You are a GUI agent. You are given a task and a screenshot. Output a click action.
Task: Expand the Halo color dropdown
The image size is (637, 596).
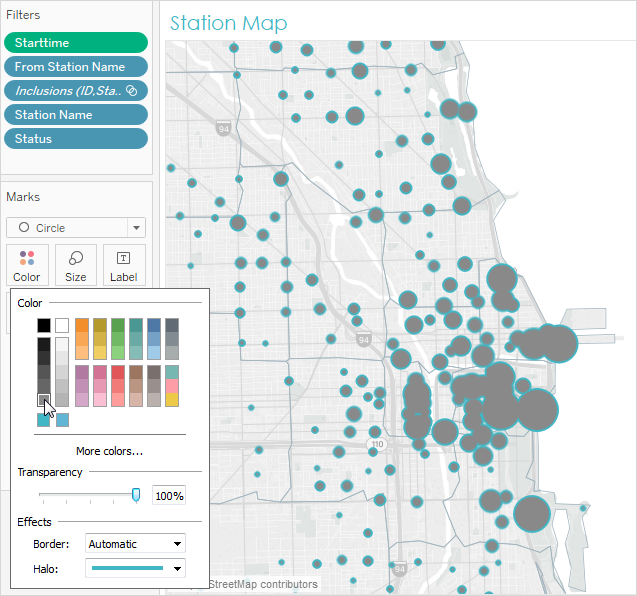tap(135, 568)
